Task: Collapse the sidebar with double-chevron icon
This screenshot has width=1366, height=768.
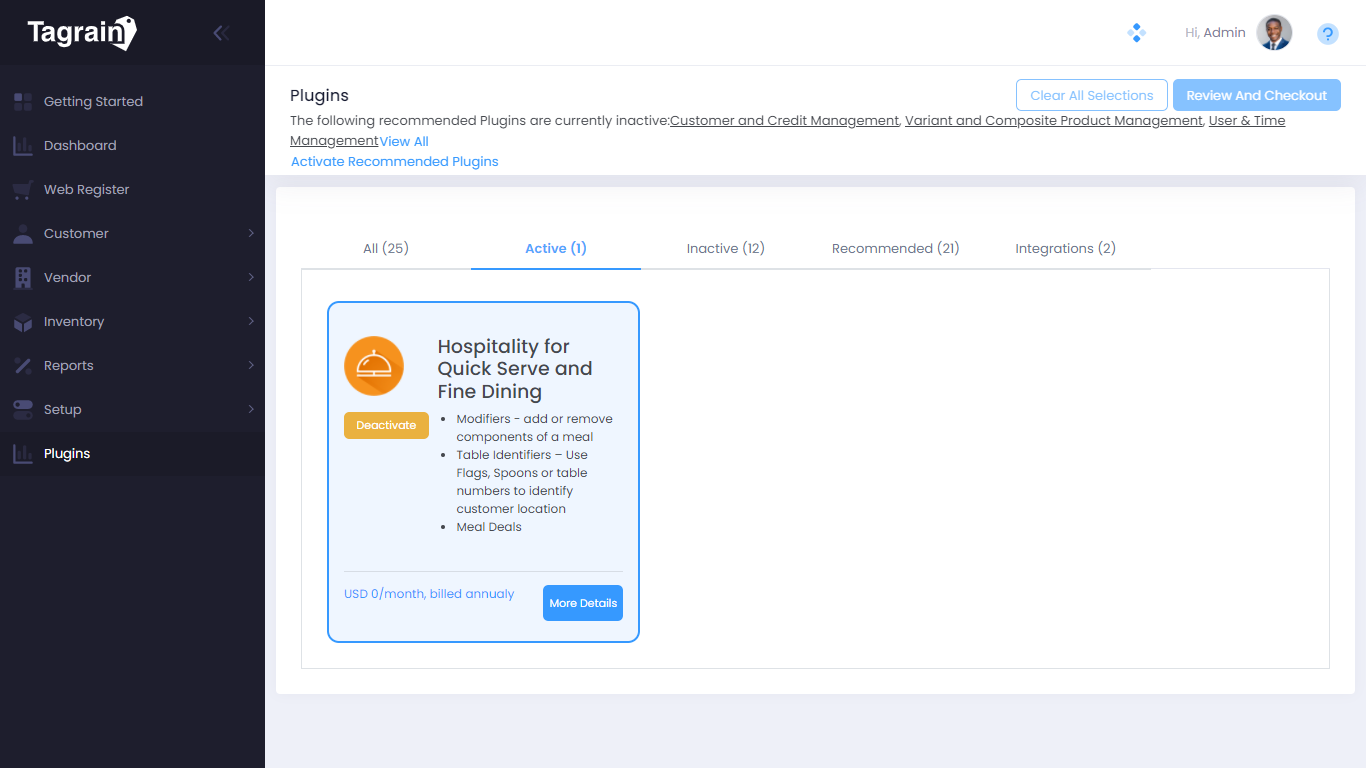Action: 221,33
